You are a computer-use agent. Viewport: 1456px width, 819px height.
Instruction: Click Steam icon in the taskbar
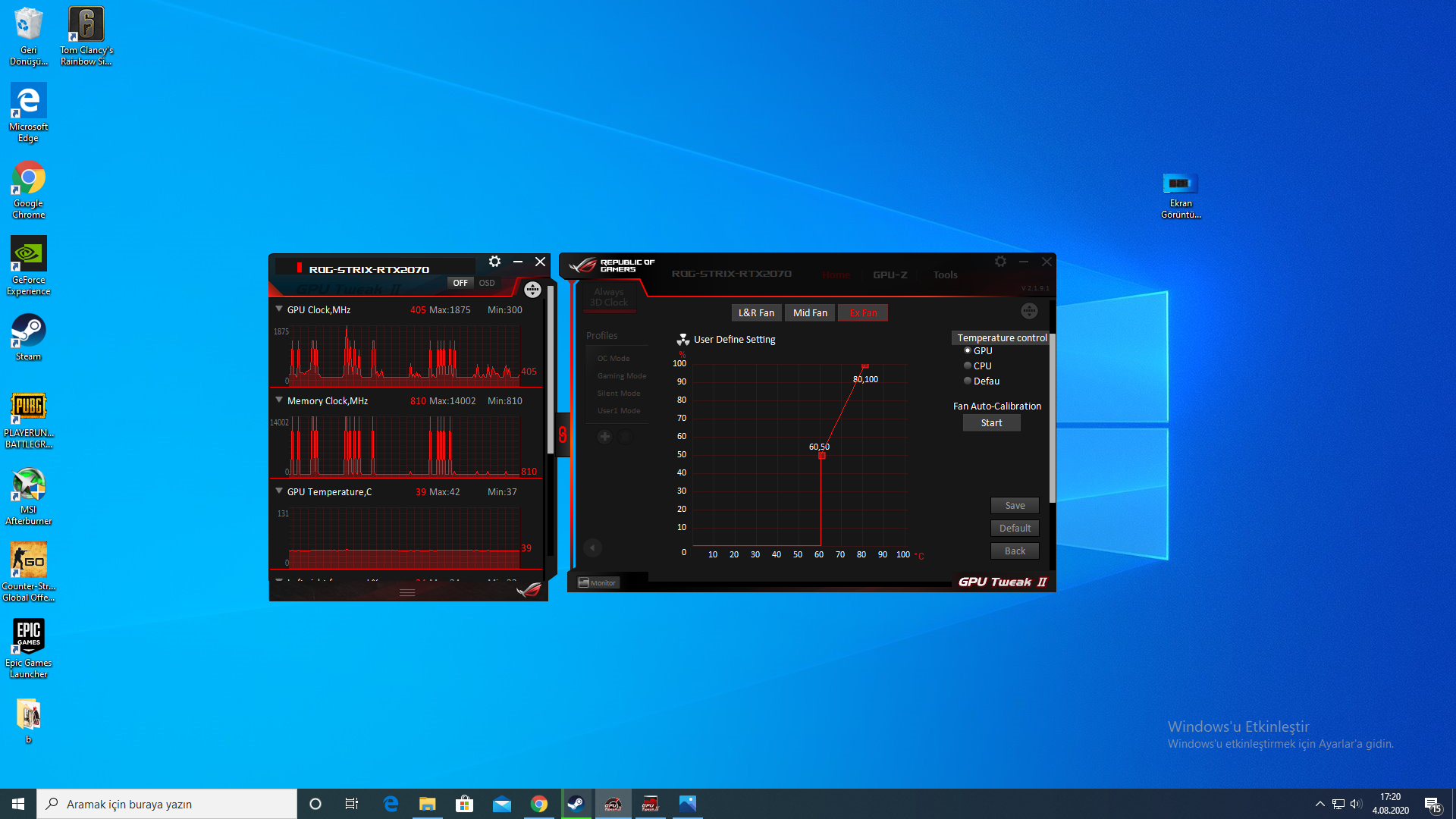click(x=576, y=804)
